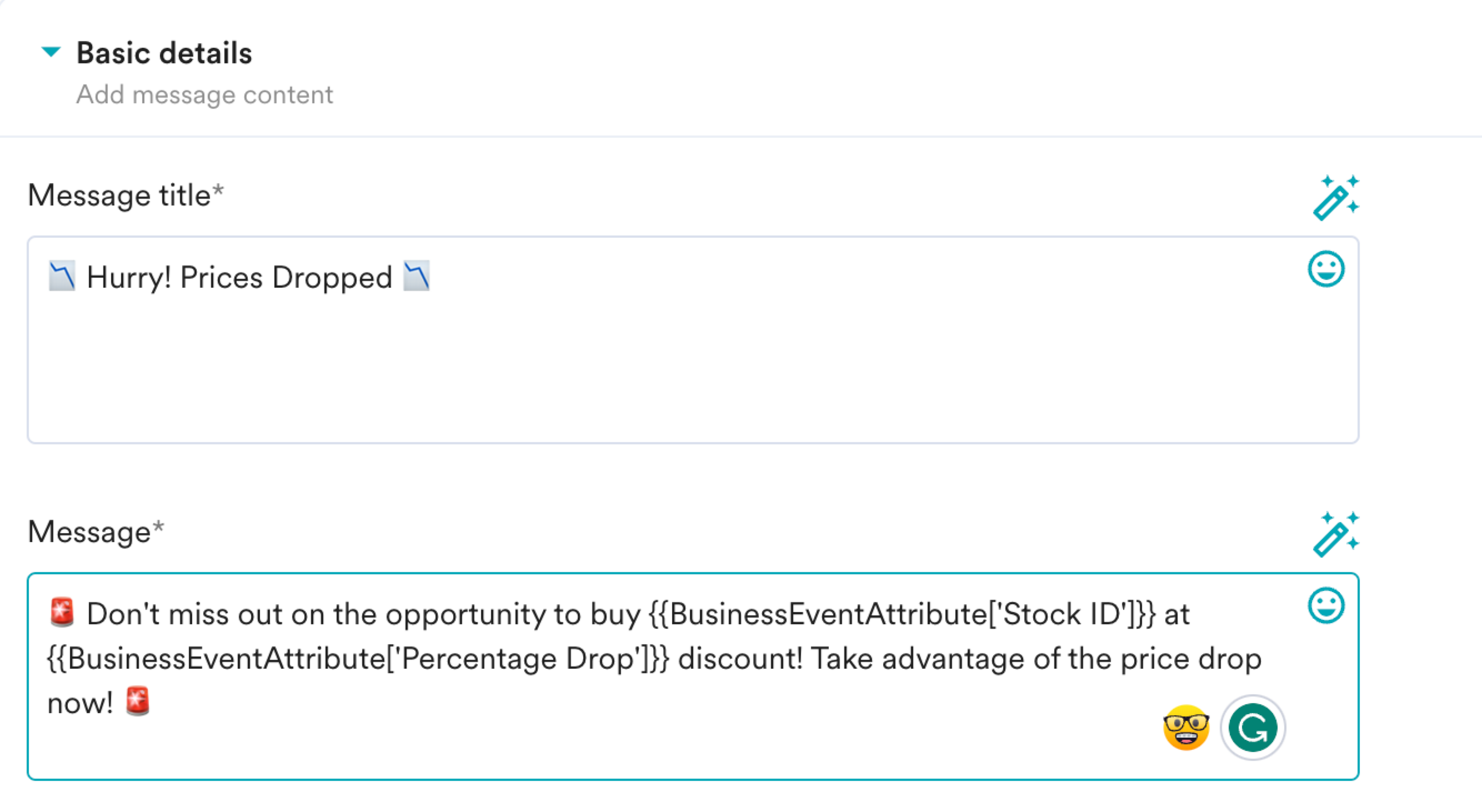Click the 'Add message content' subtitle
Viewport: 1482px width, 812px height.
(x=204, y=94)
